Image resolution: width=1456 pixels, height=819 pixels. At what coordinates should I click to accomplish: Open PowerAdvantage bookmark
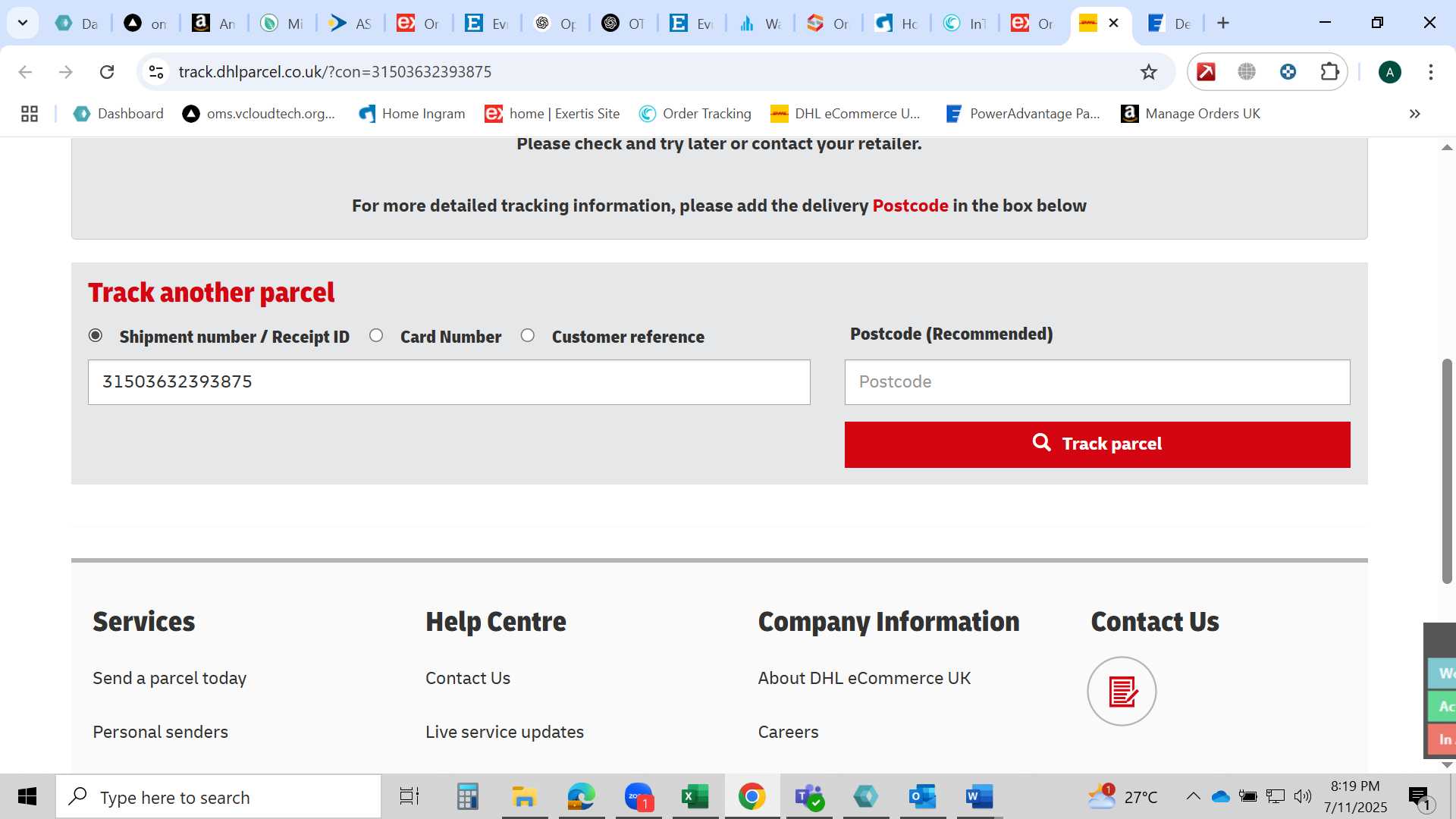click(1023, 114)
